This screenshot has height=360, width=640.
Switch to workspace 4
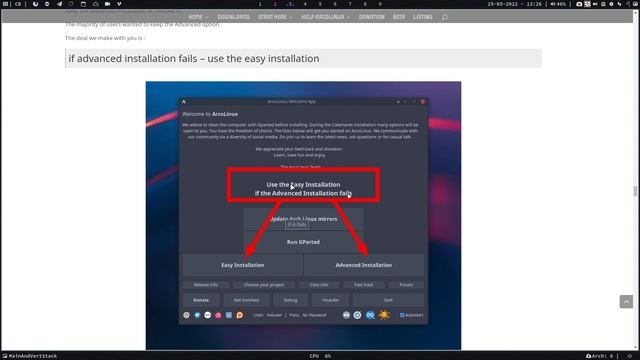[x=305, y=4]
